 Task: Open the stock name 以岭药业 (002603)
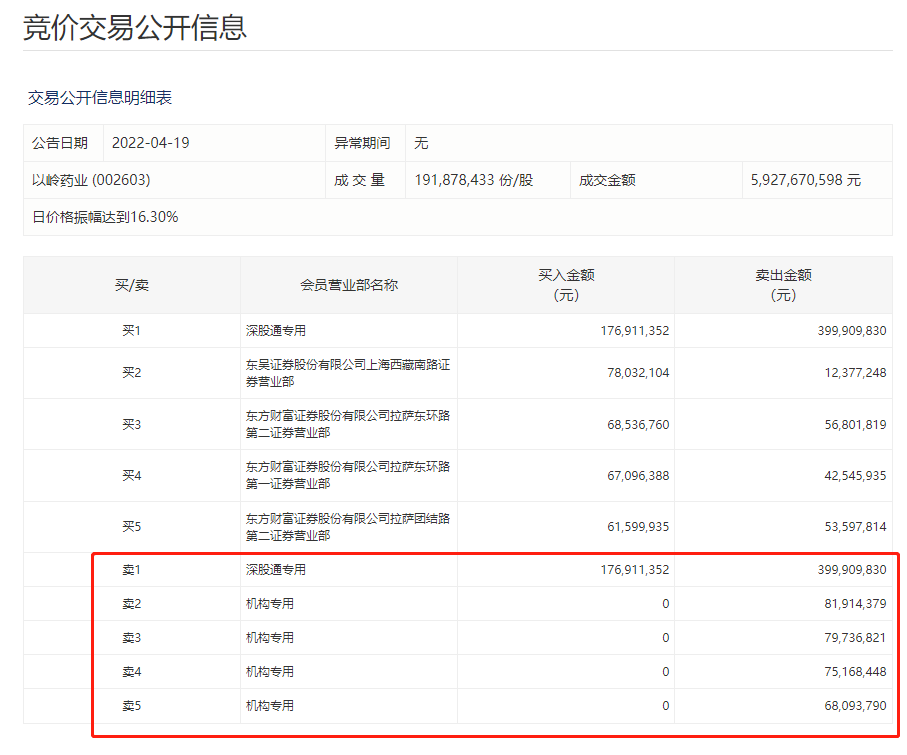92,180
